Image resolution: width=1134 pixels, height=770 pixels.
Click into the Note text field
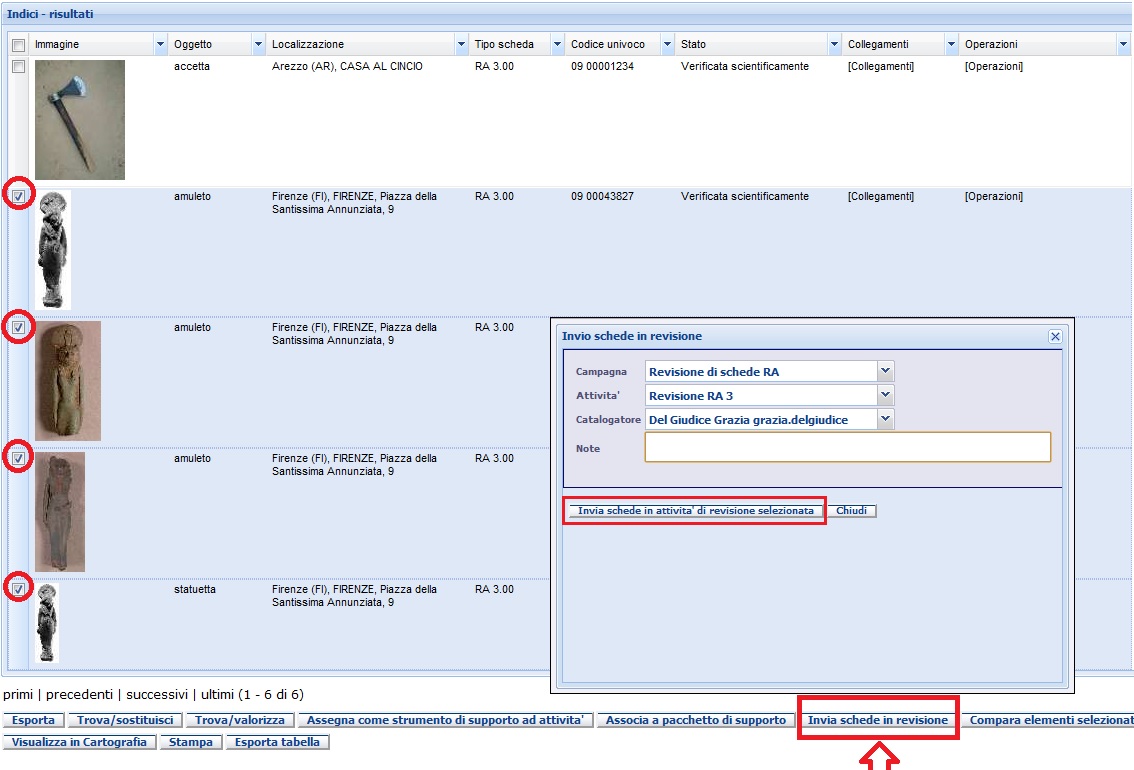pos(847,448)
